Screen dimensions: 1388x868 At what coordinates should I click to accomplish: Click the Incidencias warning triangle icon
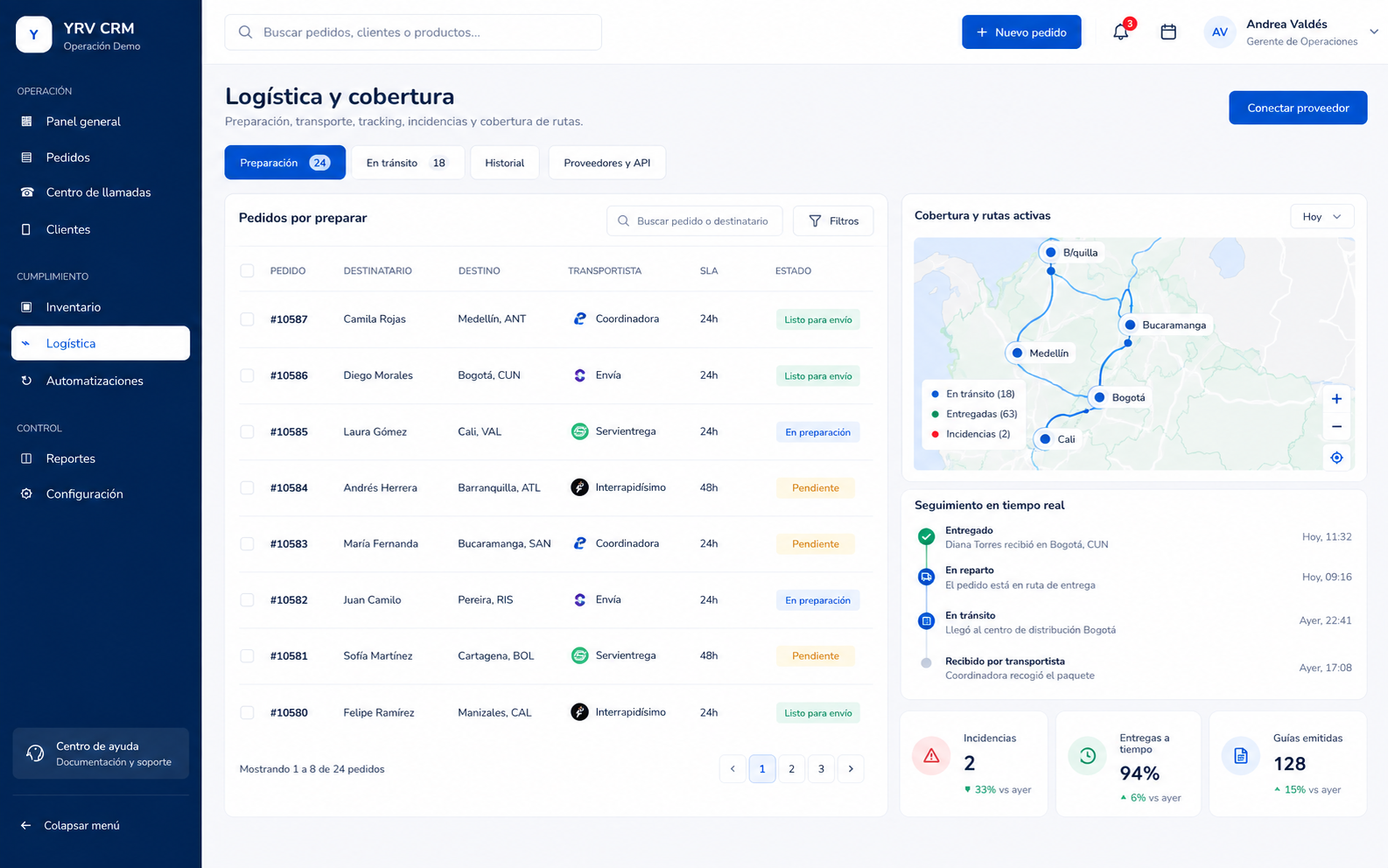931,755
